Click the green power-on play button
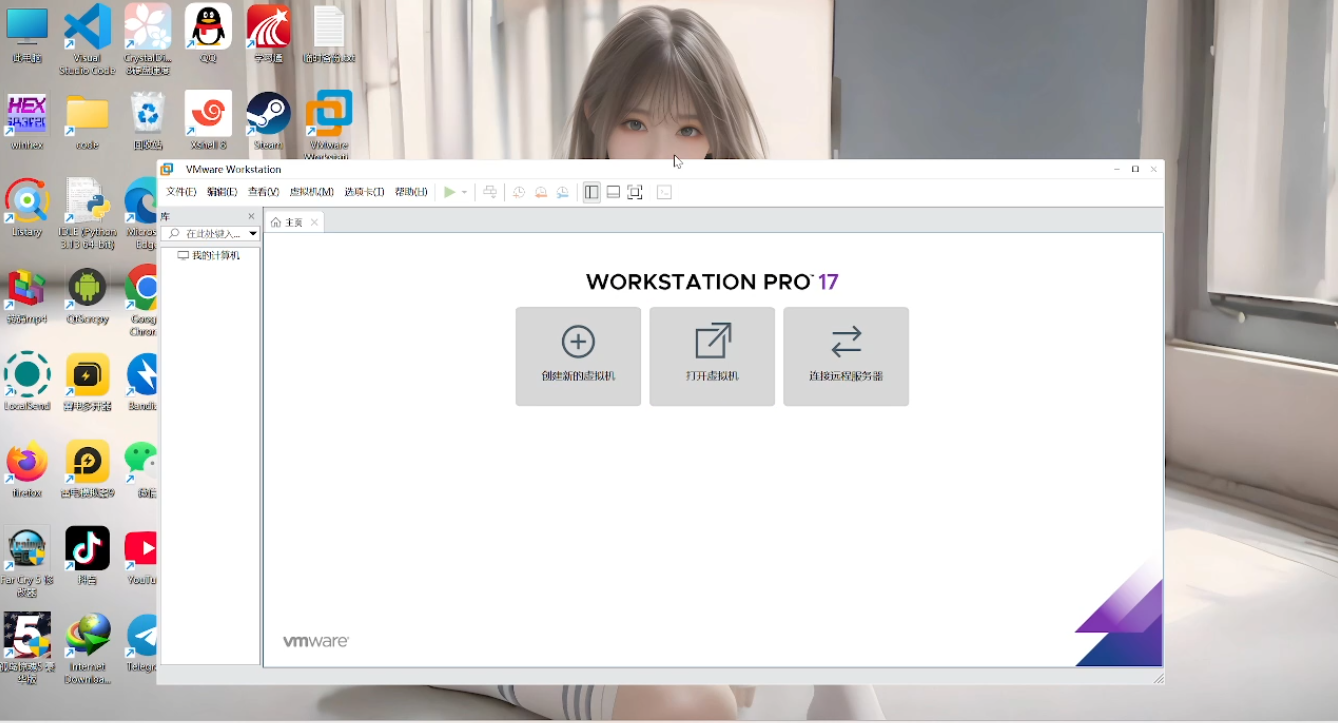1338x723 pixels. pyautogui.click(x=450, y=192)
